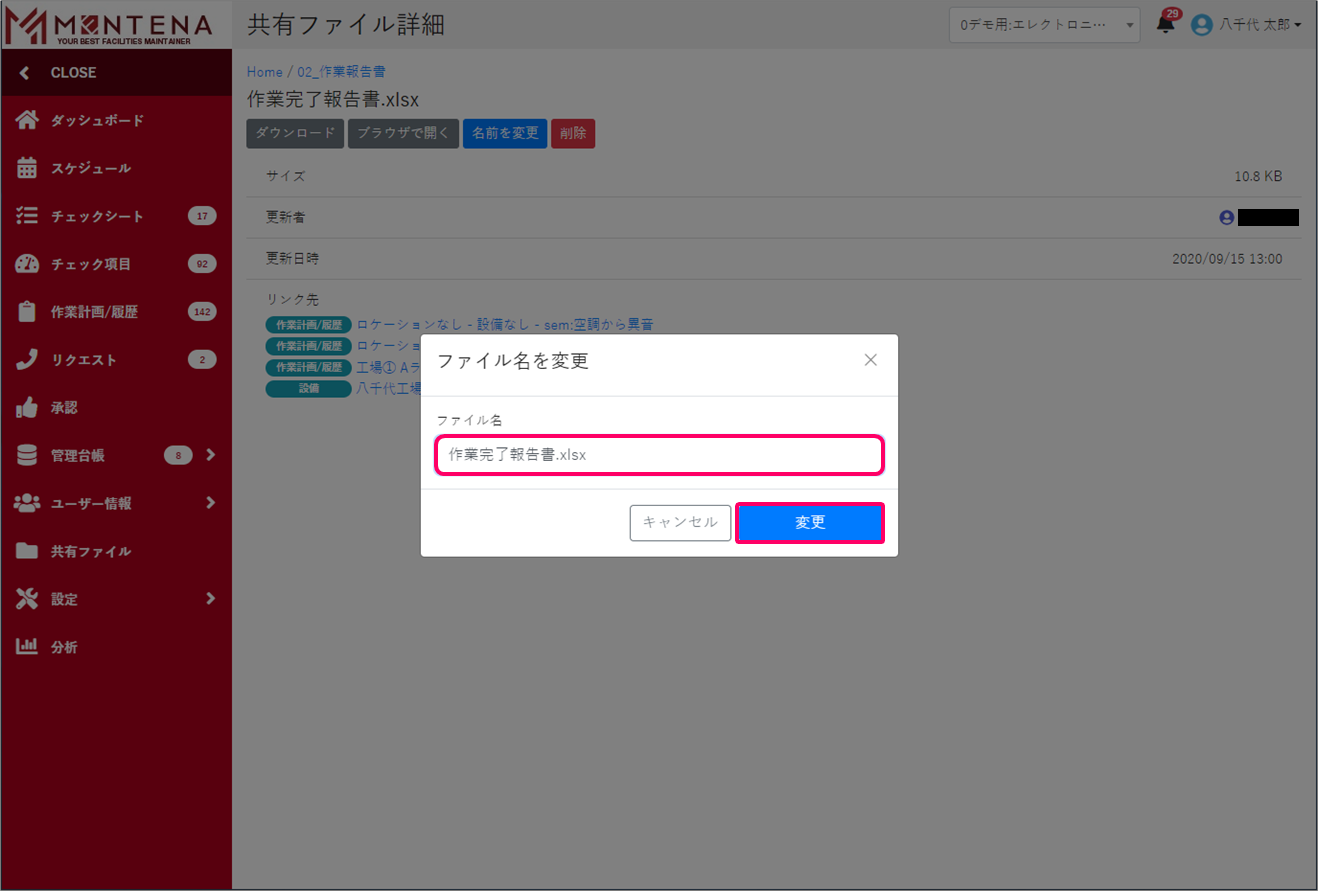Click the notification bell icon
Image resolution: width=1318 pixels, height=891 pixels.
click(x=1165, y=25)
